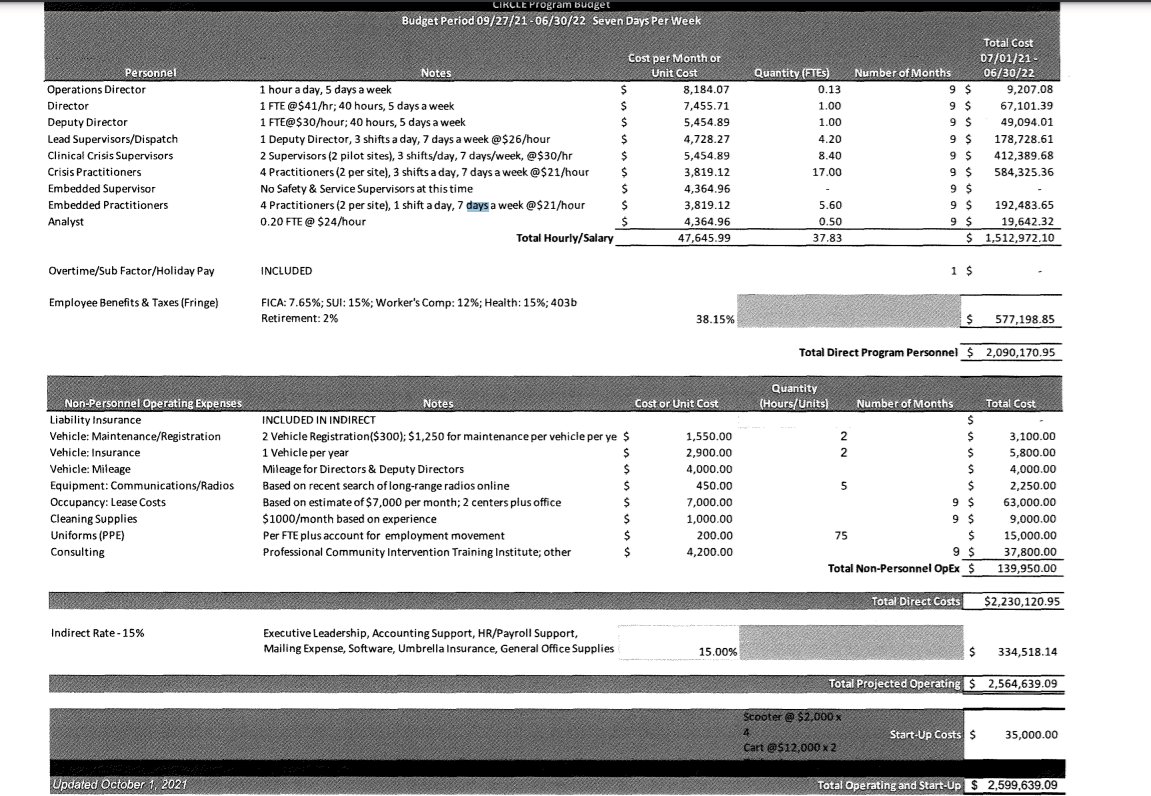Click the Operations Director row label
The height and width of the screenshot is (796, 1151).
coord(96,90)
